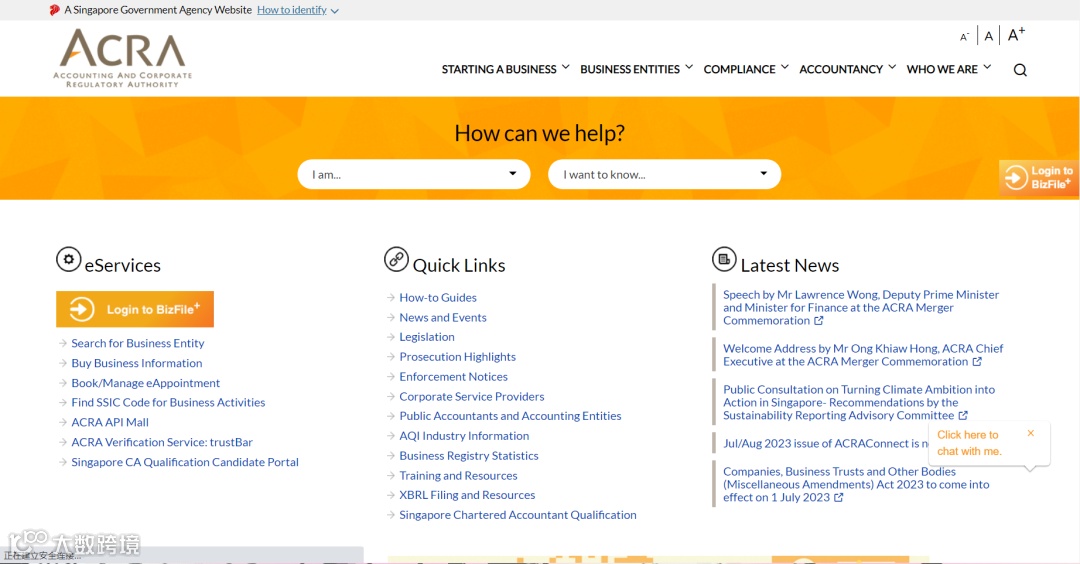Open How-to Guides quick link

[x=438, y=297]
